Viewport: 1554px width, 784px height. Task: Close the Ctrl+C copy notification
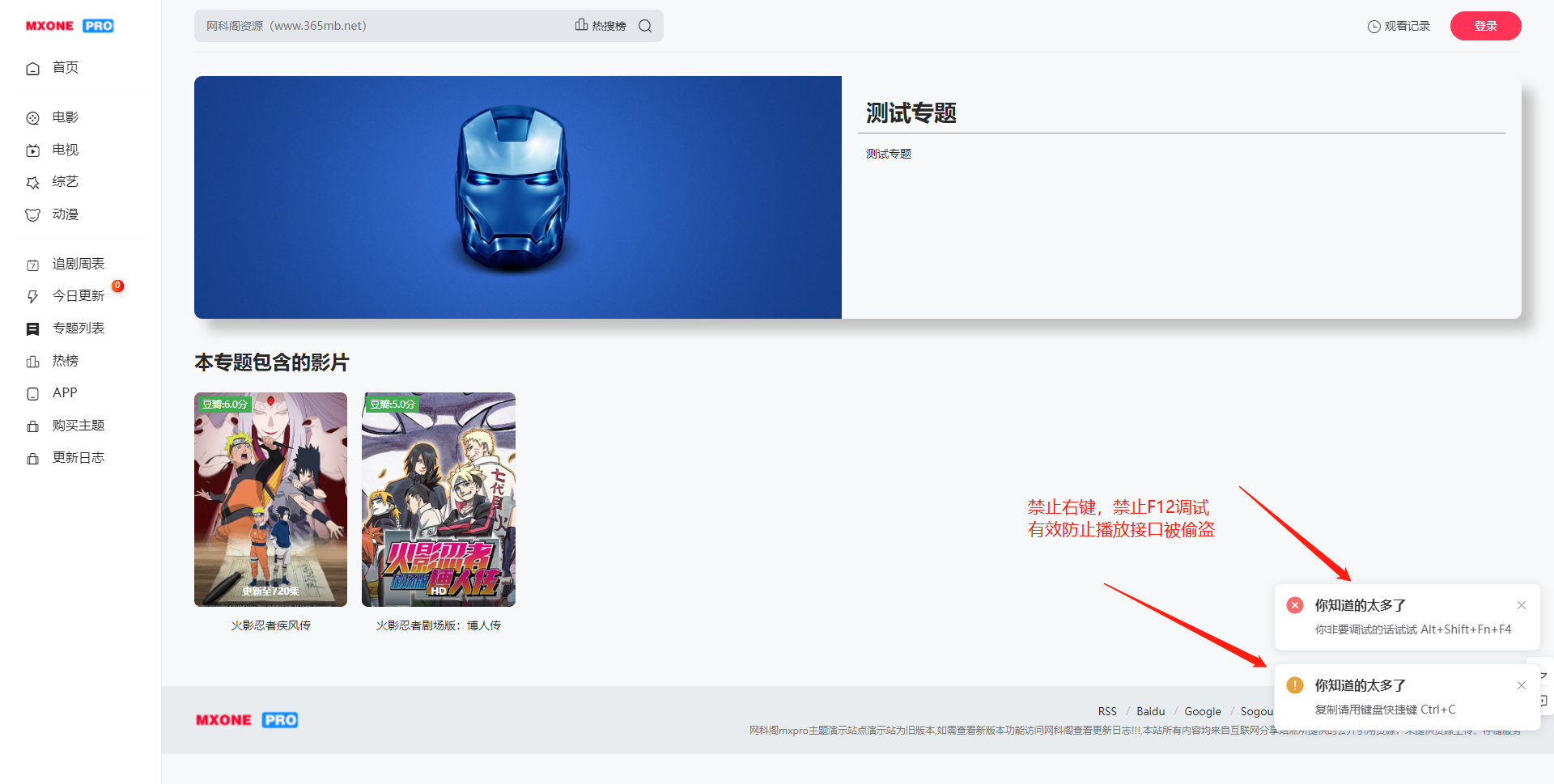(1522, 685)
